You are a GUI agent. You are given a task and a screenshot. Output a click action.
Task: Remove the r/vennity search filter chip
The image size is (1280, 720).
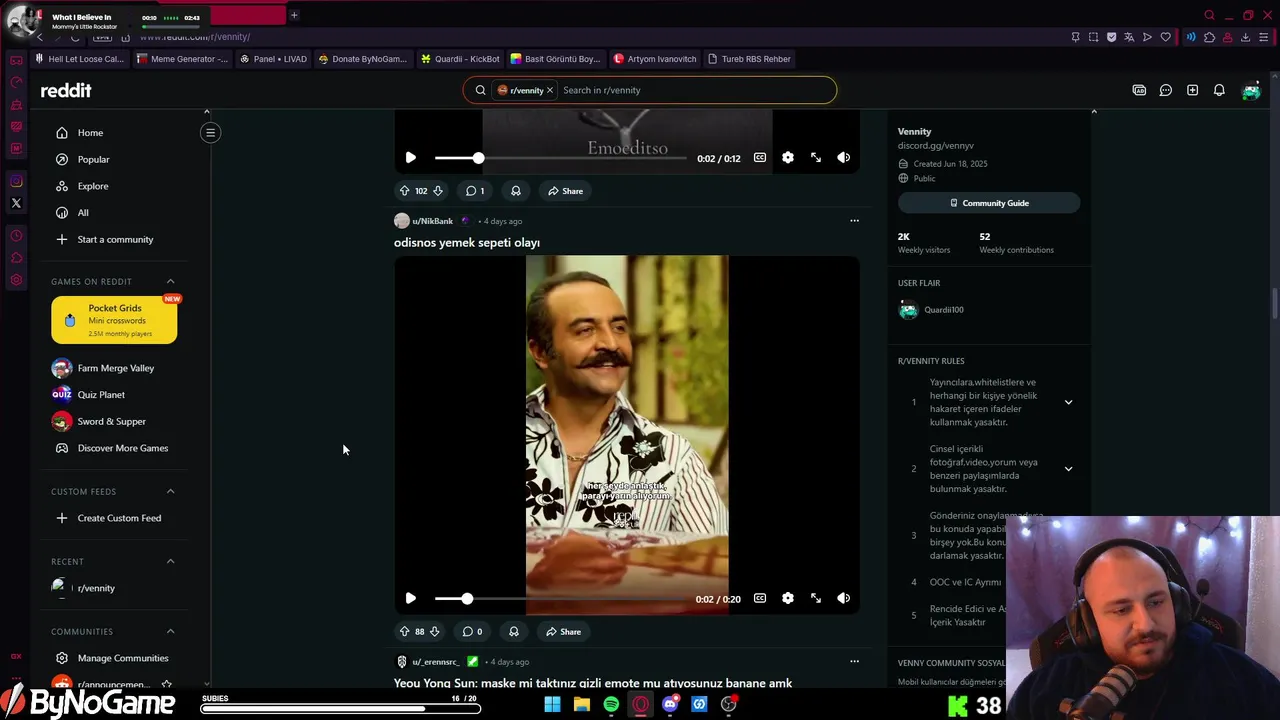tap(549, 90)
